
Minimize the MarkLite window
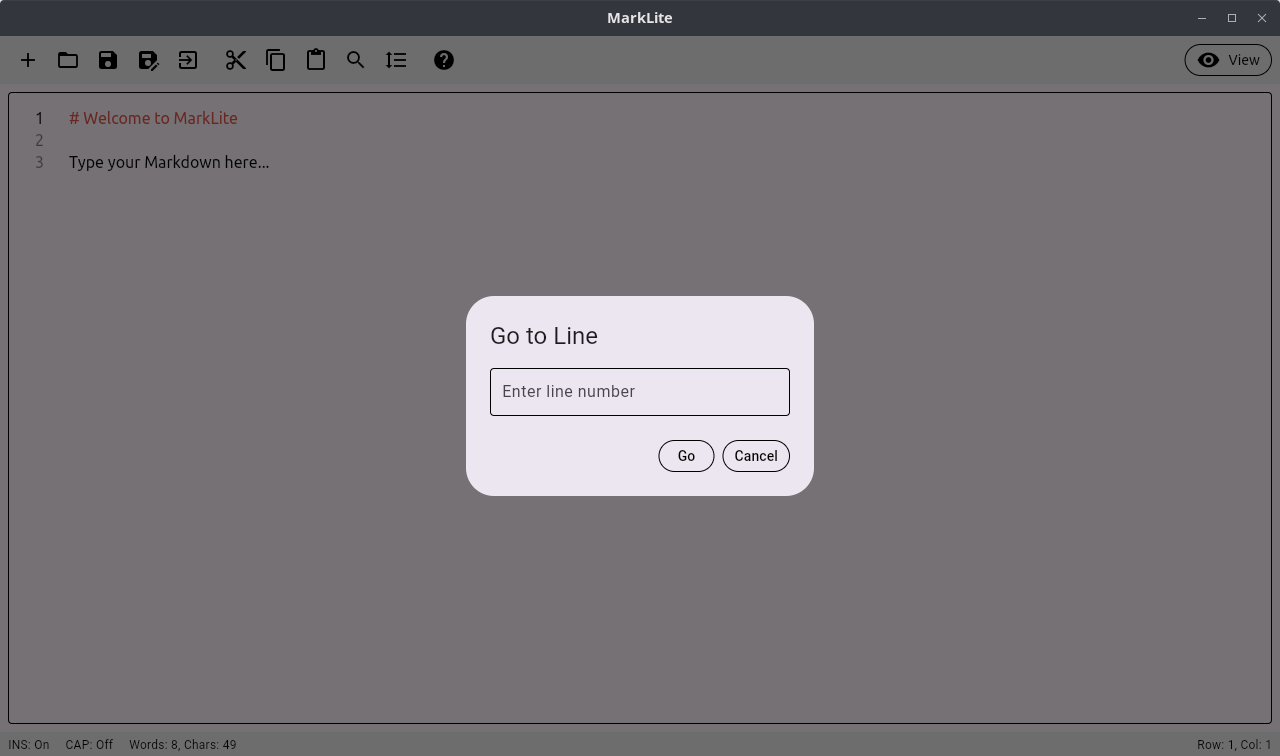tap(1202, 18)
